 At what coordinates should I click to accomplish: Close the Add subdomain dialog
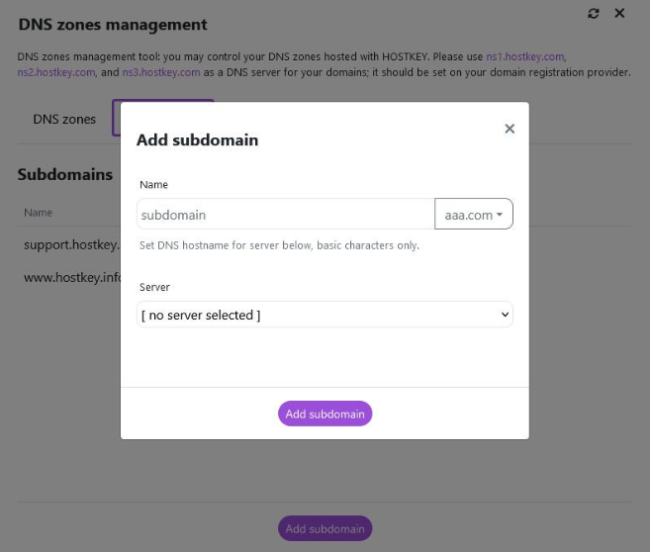point(509,128)
